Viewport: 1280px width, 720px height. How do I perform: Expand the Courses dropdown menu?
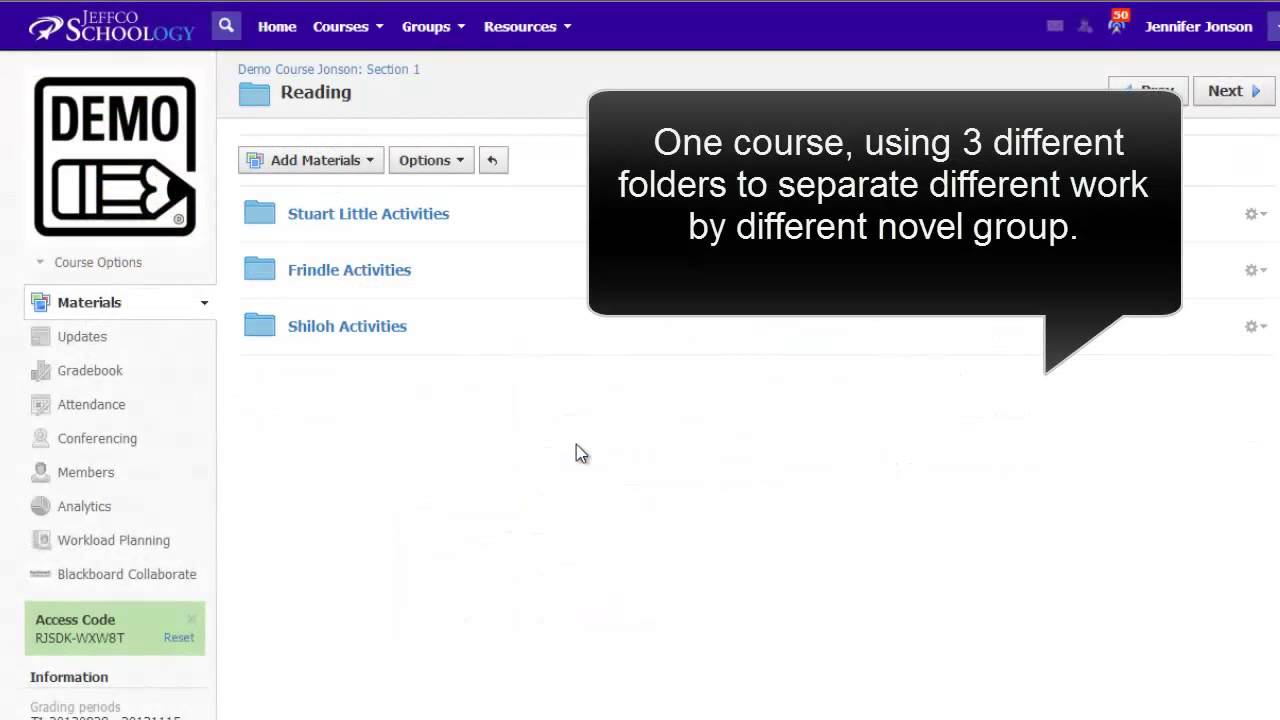(x=348, y=27)
